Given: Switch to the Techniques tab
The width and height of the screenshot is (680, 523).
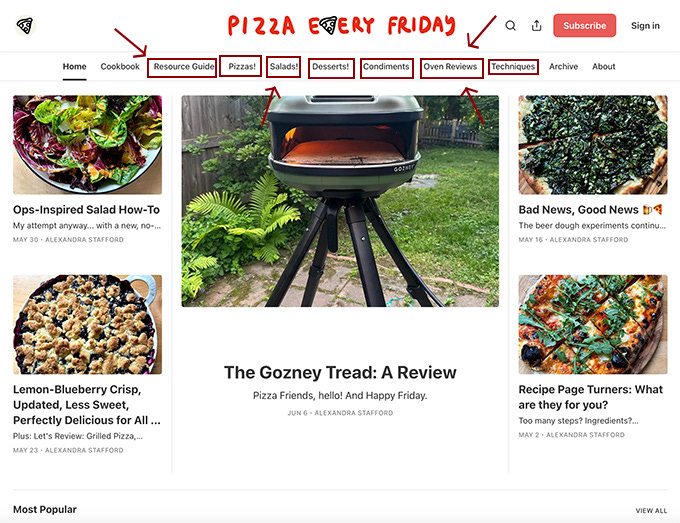Looking at the screenshot, I should pos(513,66).
